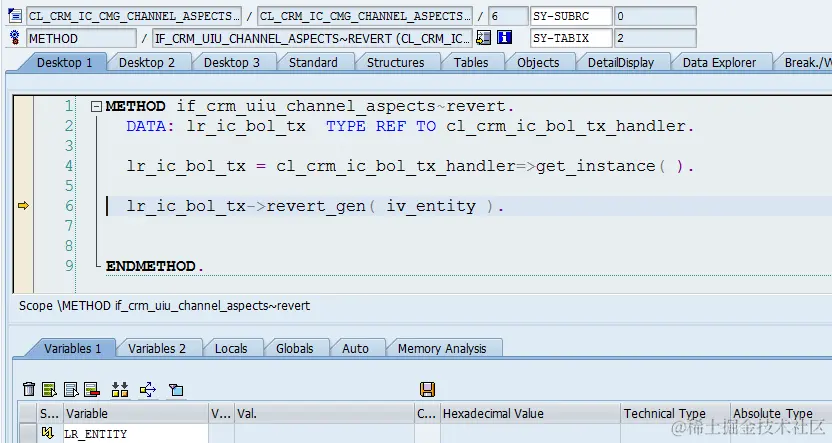The image size is (832, 443).
Task: Select the Globals tab
Action: coord(294,349)
